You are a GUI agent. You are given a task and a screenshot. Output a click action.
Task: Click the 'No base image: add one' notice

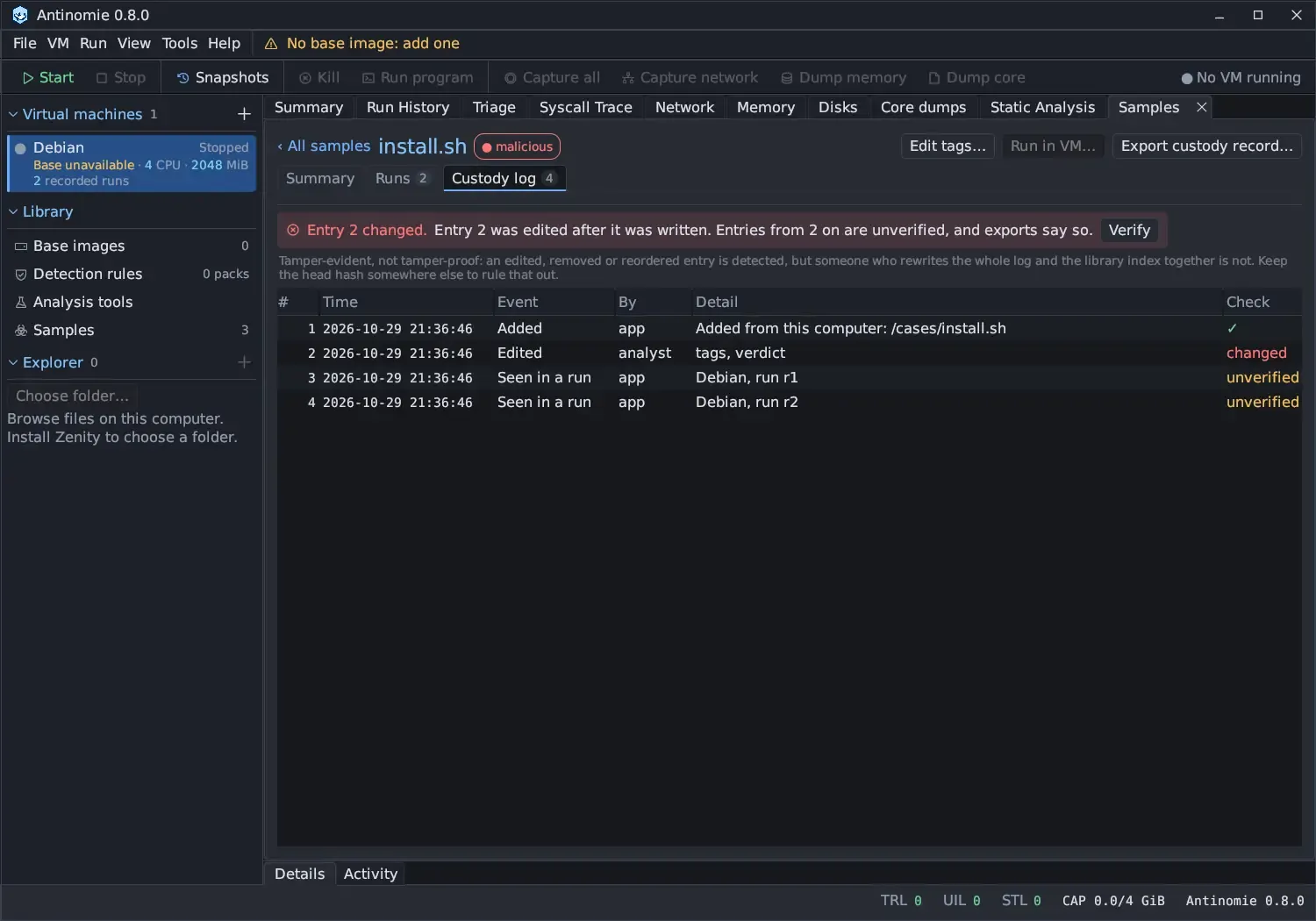373,43
